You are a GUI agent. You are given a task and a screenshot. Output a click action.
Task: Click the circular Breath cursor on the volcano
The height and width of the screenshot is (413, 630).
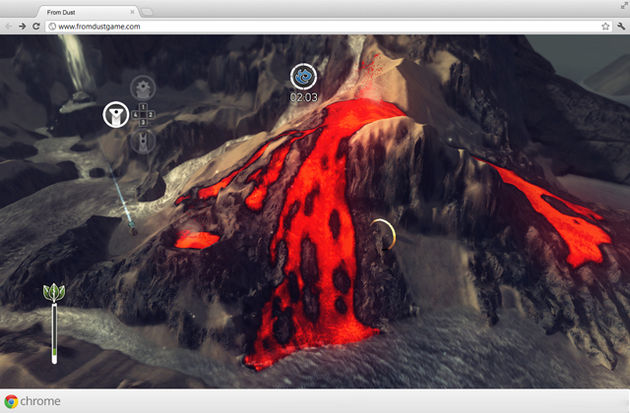coord(383,234)
